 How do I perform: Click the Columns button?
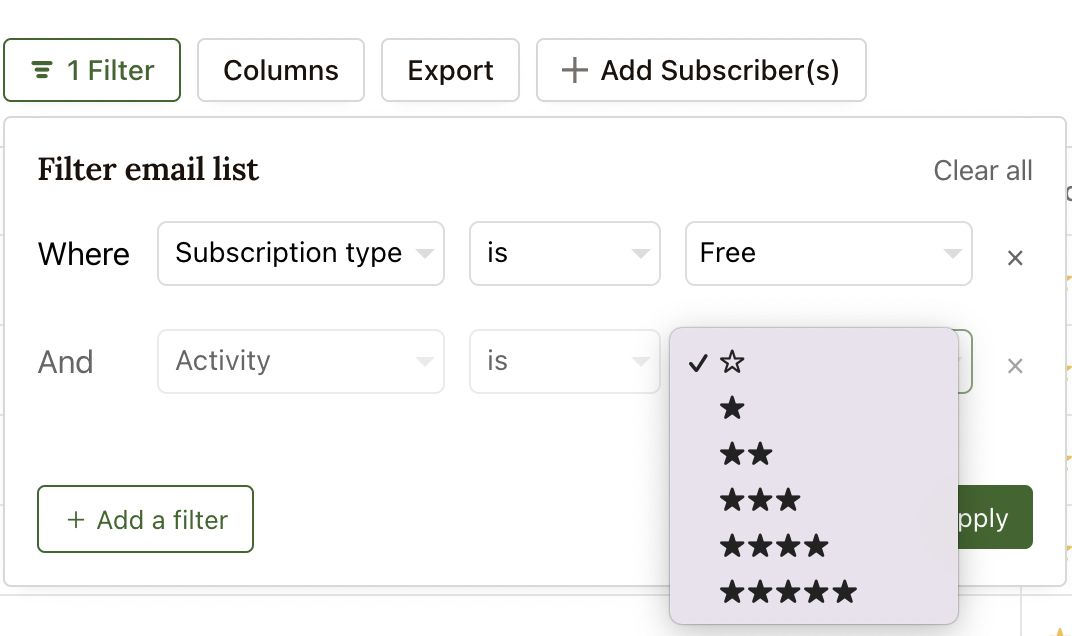tap(281, 70)
